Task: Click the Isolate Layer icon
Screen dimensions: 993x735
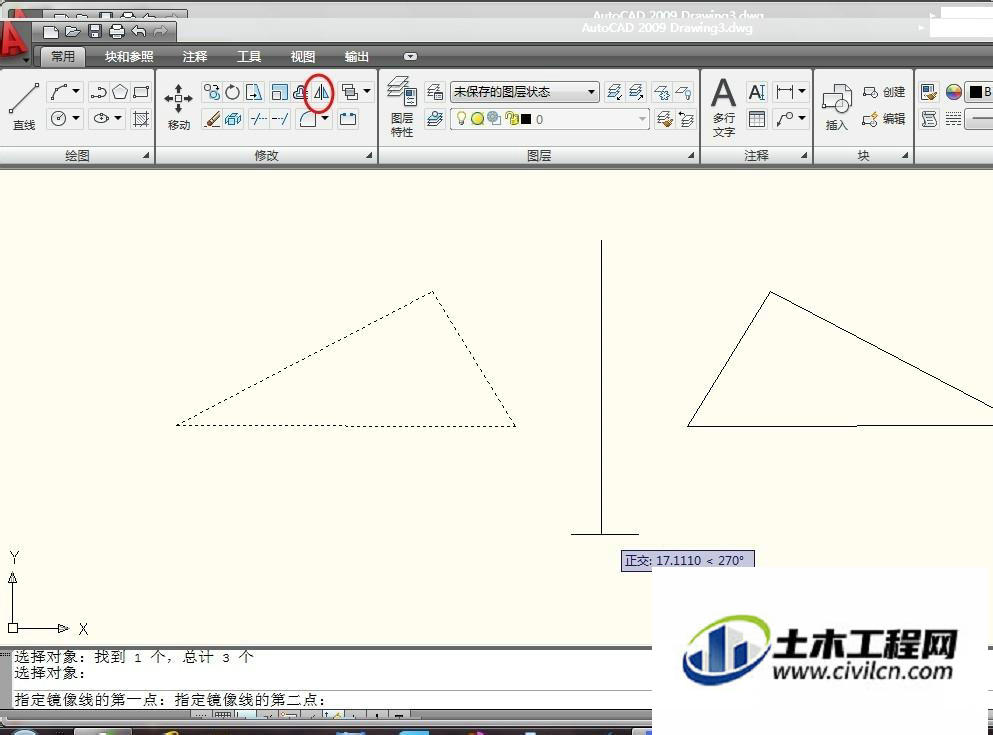Action: [614, 92]
